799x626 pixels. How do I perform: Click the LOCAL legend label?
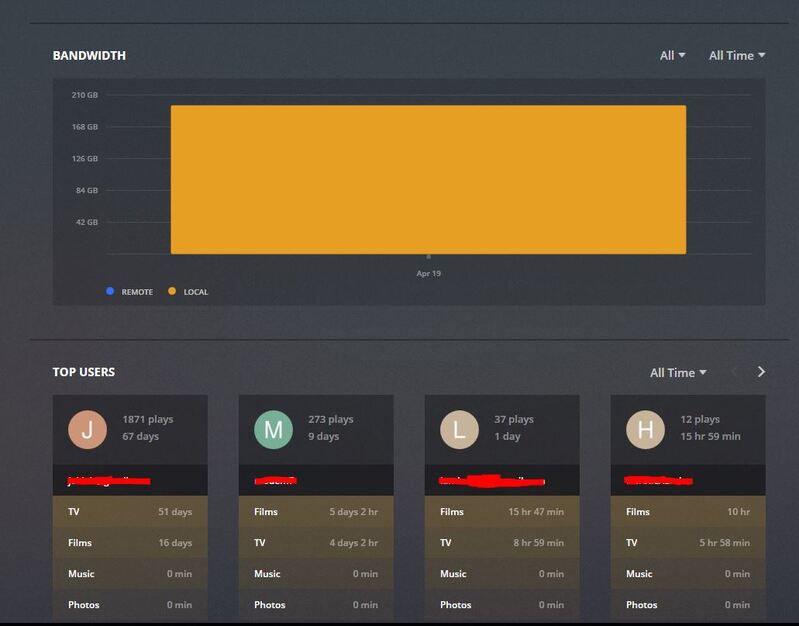pyautogui.click(x=196, y=292)
